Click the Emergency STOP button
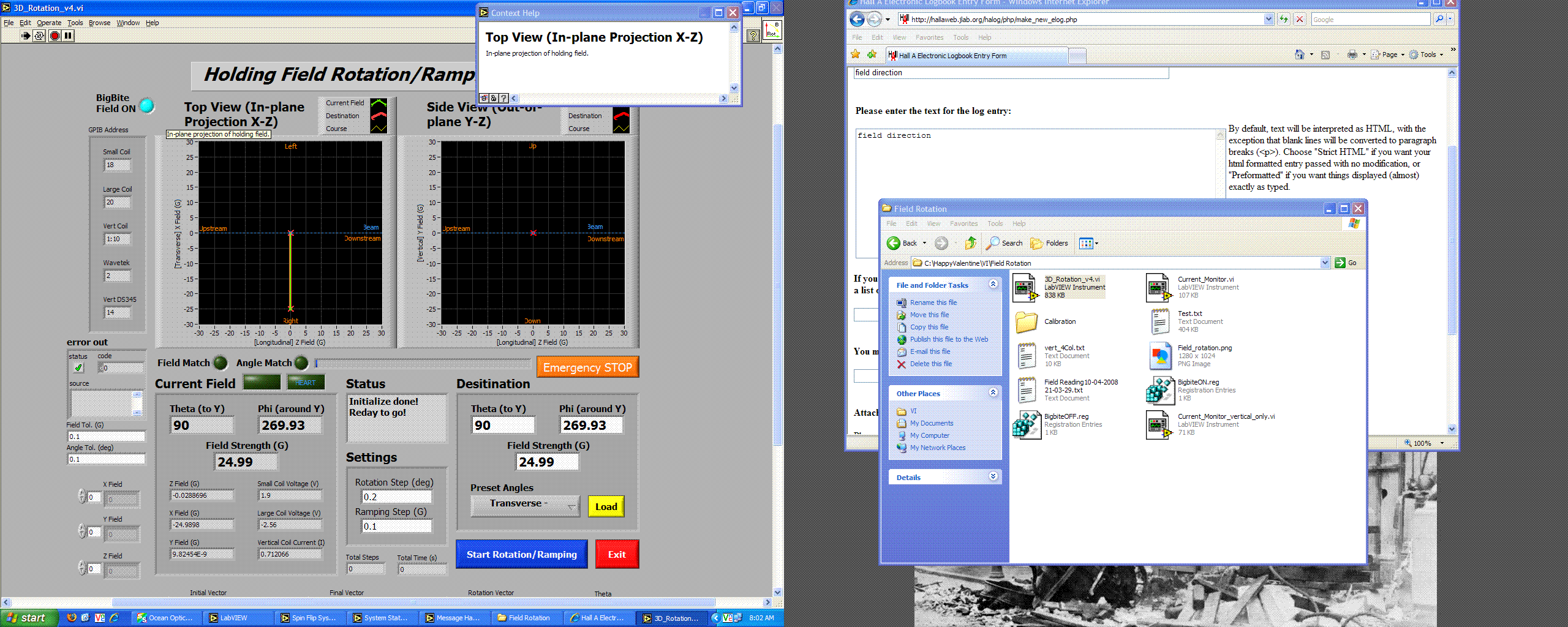Screen dimensions: 1568x627 pyautogui.click(x=587, y=367)
